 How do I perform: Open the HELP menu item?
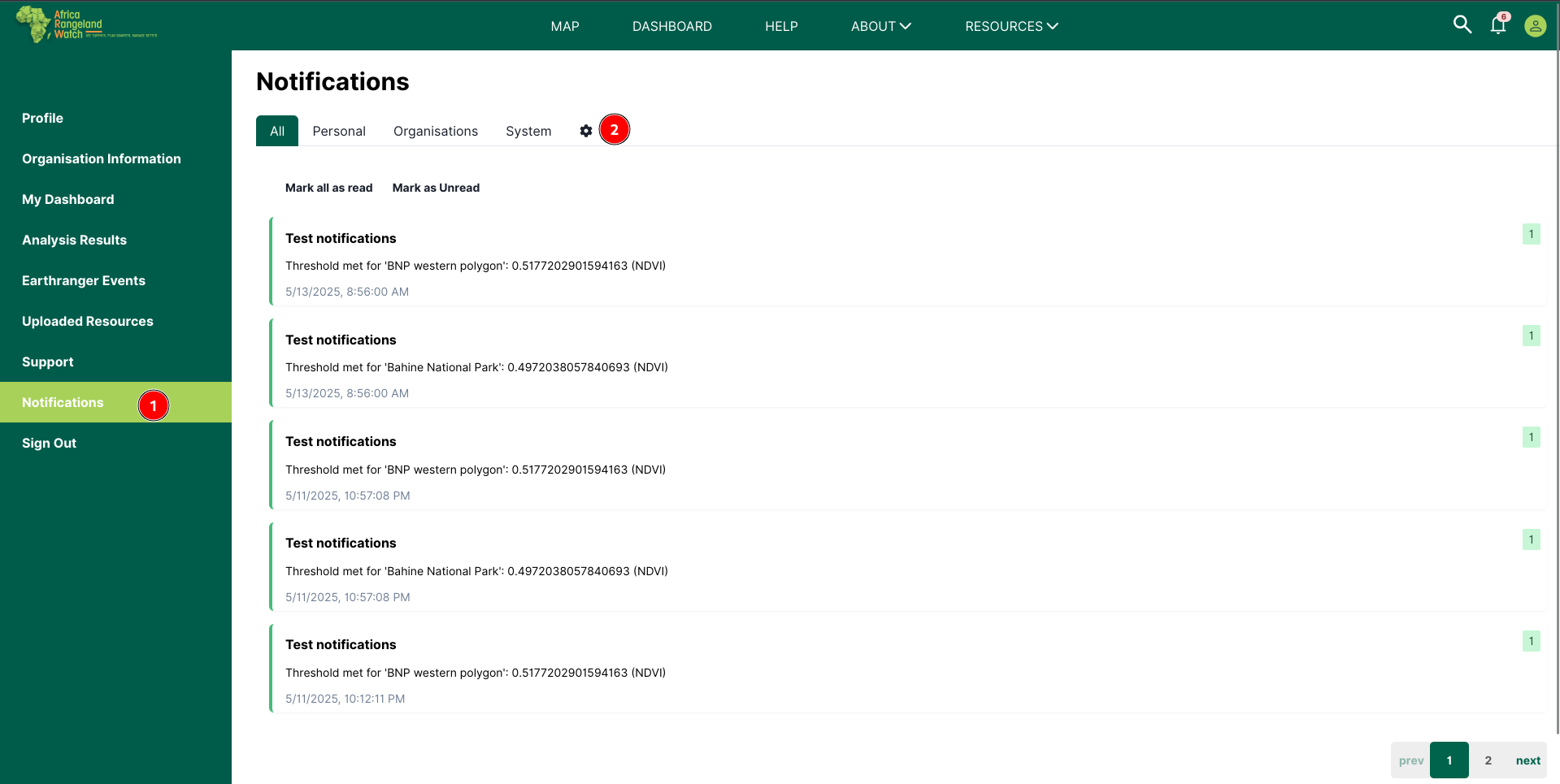click(x=781, y=26)
